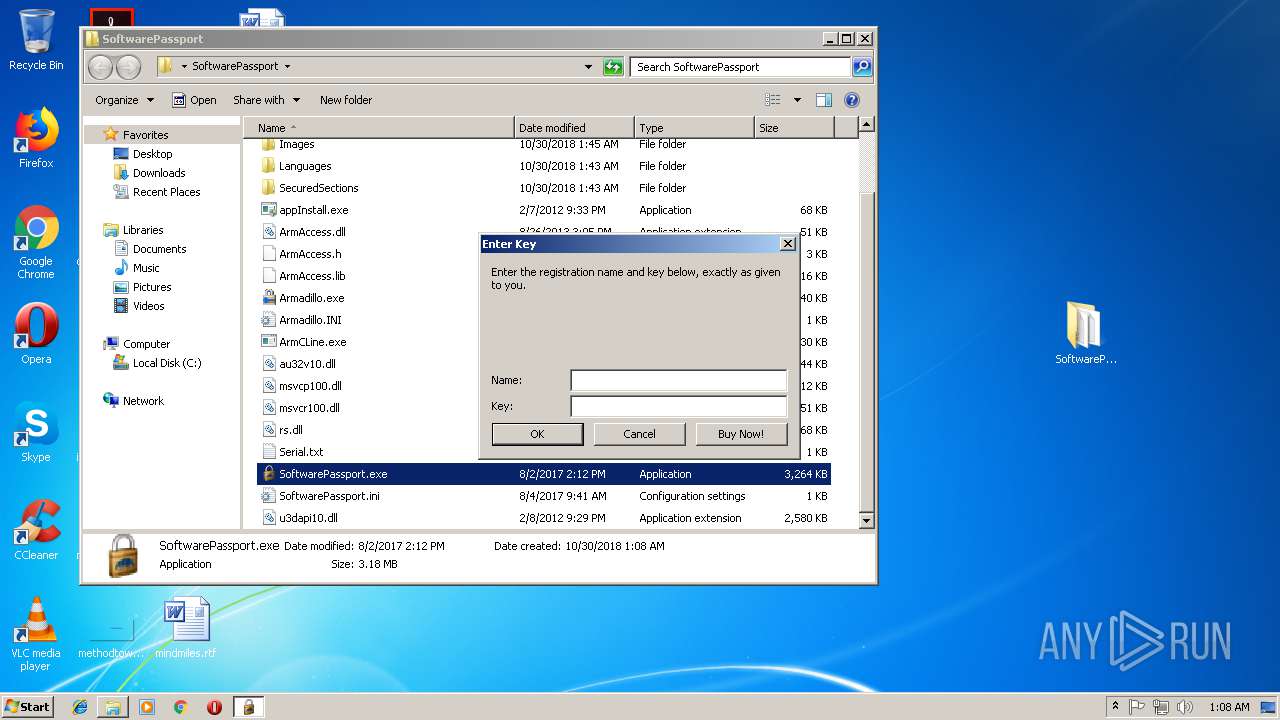Screen dimensions: 1280x720
Task: Click the file list scrollbar down arrow
Action: pos(866,520)
